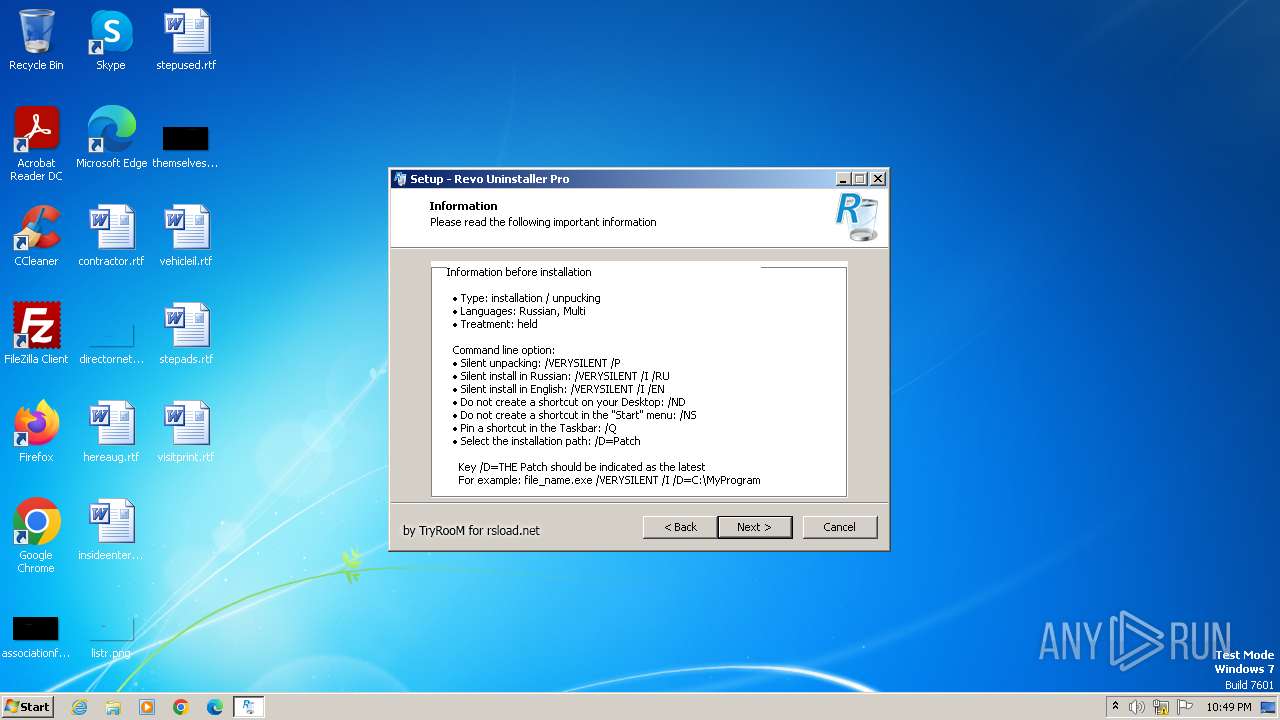Click the "Languages: Russian, Multi" line

(x=519, y=311)
